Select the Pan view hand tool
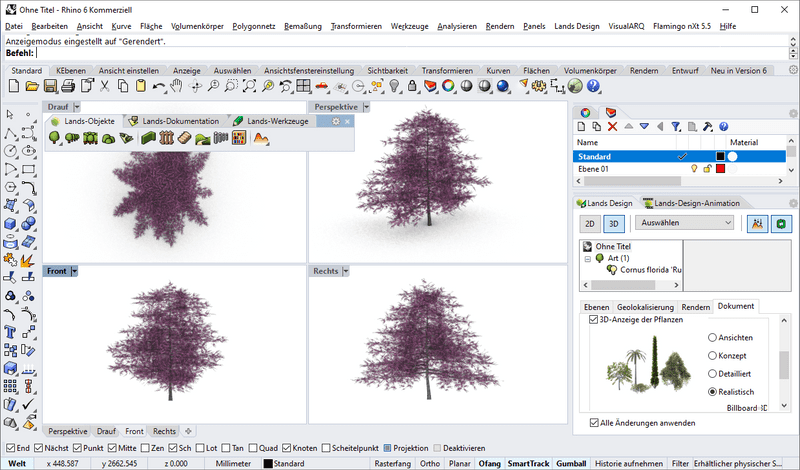Viewport: 800px width, 470px height. click(x=177, y=87)
